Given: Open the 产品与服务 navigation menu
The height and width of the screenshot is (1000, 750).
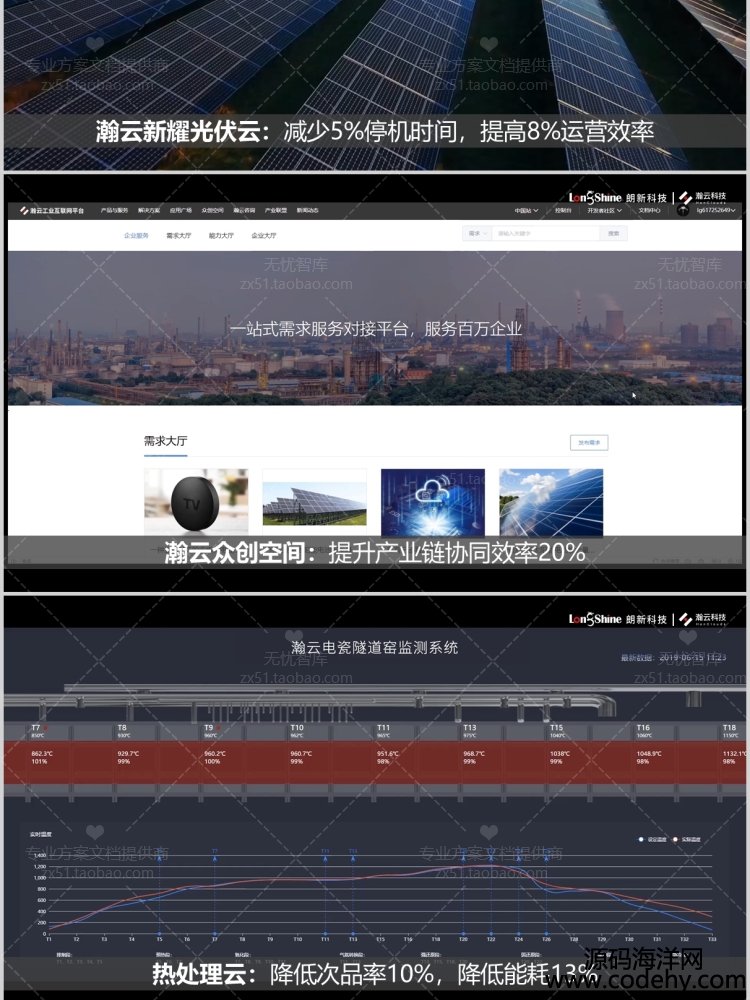Looking at the screenshot, I should (x=115, y=210).
